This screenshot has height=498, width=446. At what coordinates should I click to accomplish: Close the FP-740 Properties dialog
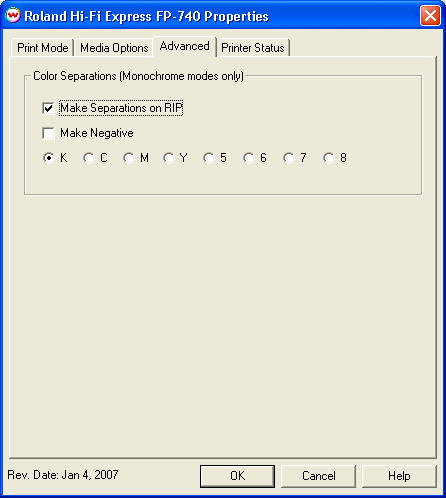(430, 16)
